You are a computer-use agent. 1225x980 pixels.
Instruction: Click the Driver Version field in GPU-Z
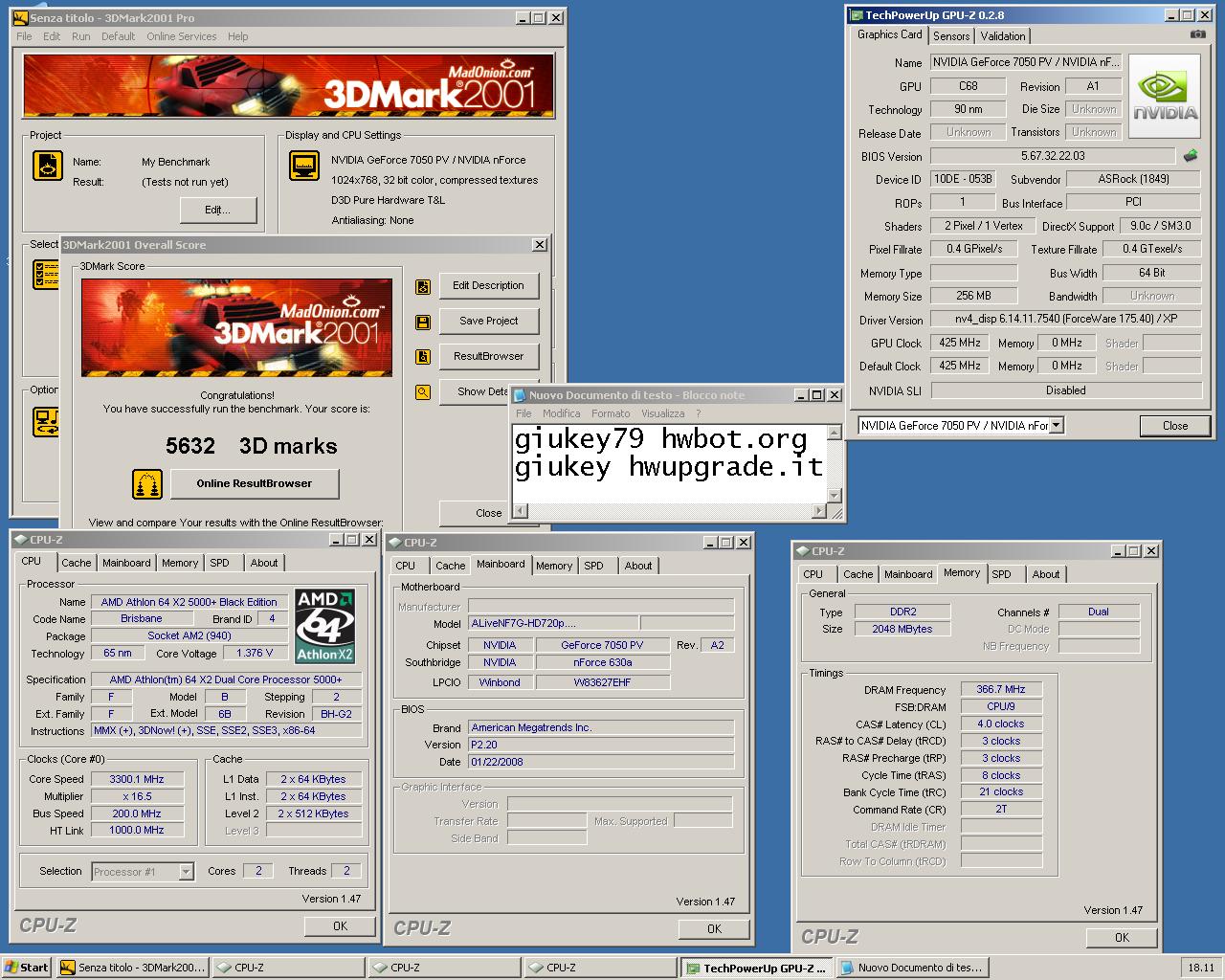1066,320
